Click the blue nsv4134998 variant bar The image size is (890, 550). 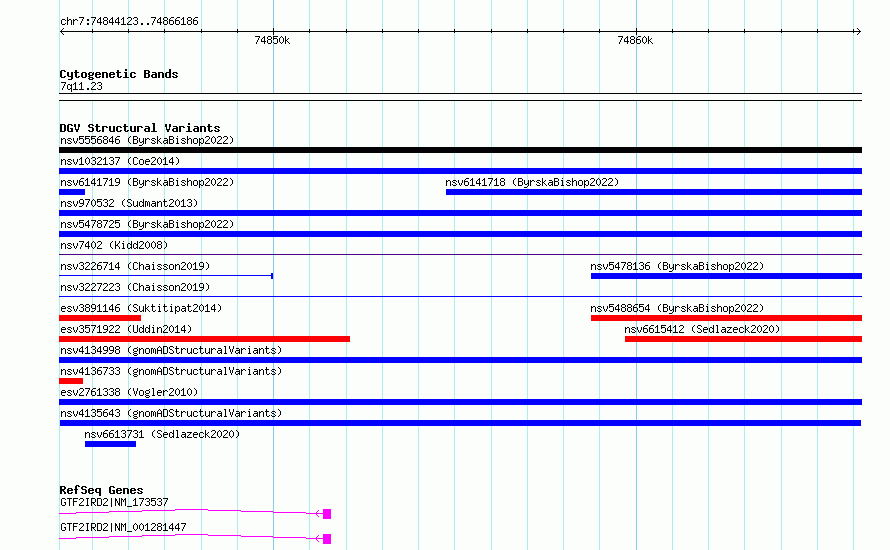[x=460, y=360]
